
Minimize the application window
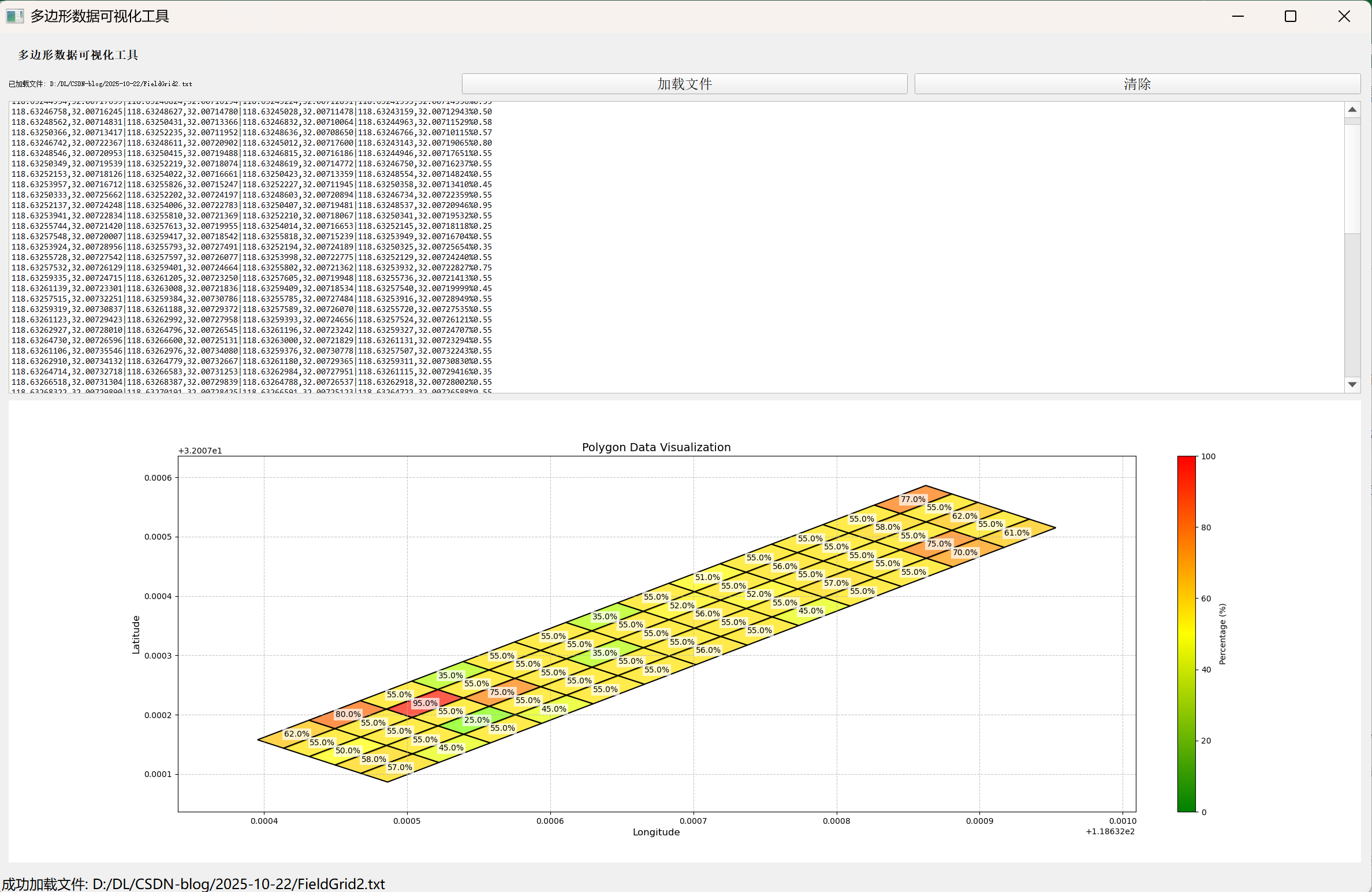[1237, 16]
